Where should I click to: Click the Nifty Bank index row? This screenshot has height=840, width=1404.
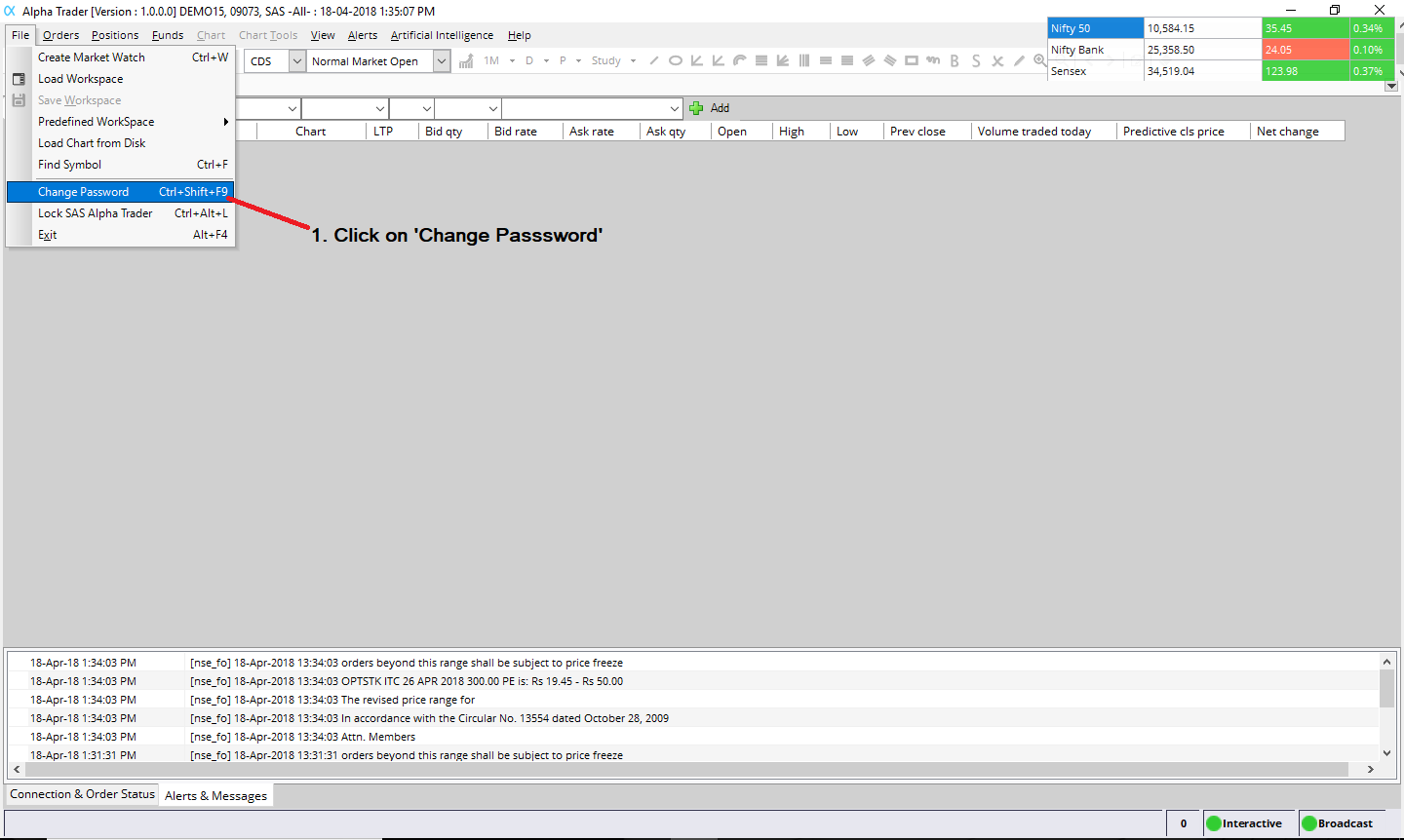[1221, 50]
